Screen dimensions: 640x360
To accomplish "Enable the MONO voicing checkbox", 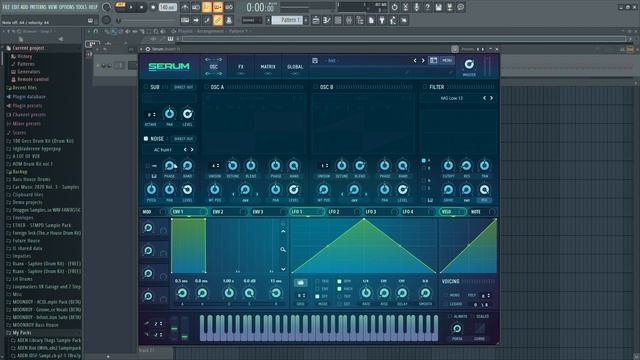I will click(x=445, y=295).
